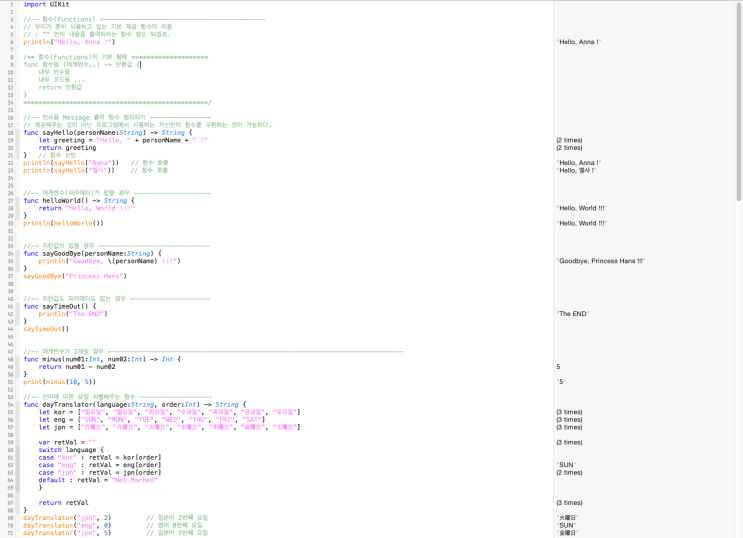Select result 'SUN' beside the case "eng" line
The width and height of the screenshot is (743, 538).
tap(566, 465)
